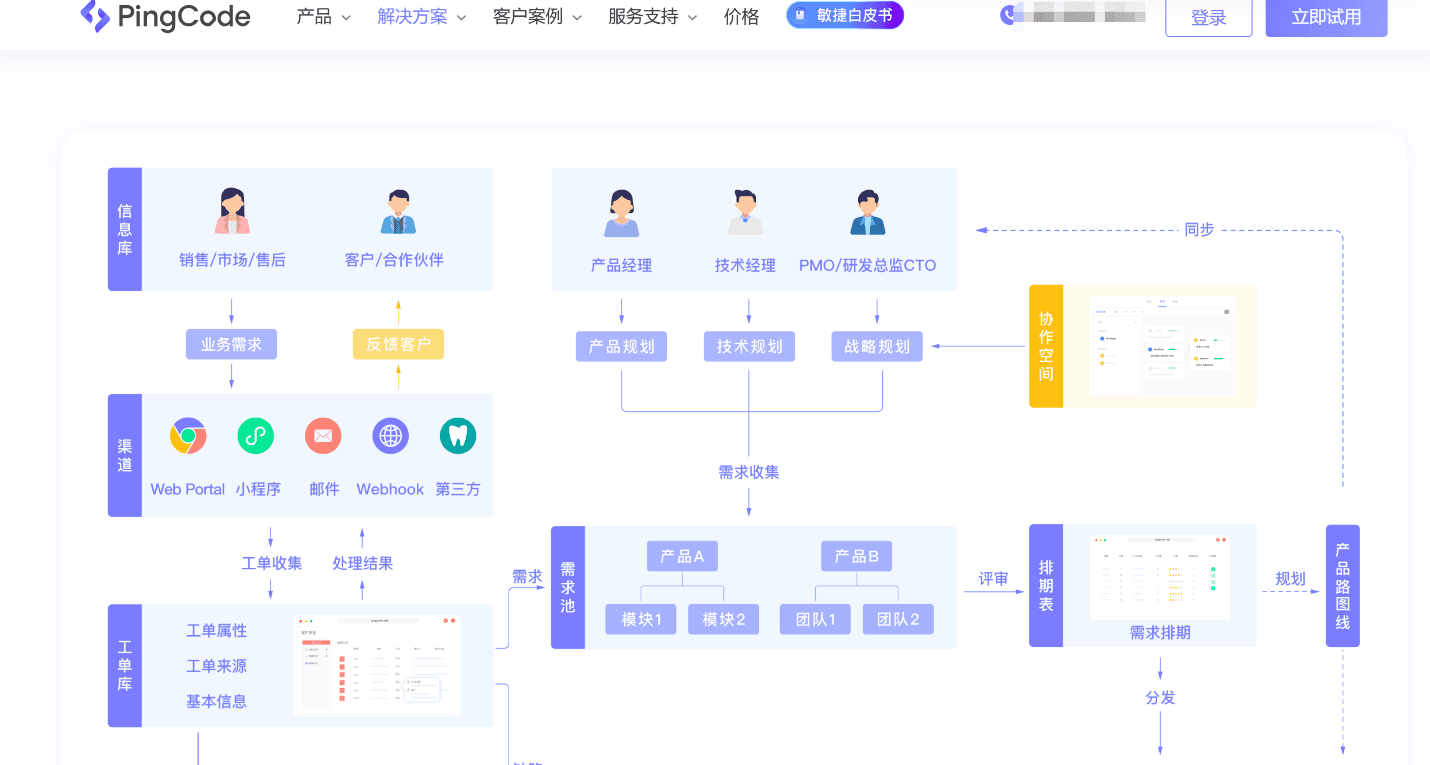Image resolution: width=1430 pixels, height=765 pixels.
Task: Click the 第三方 tooth icon
Action: (458, 436)
